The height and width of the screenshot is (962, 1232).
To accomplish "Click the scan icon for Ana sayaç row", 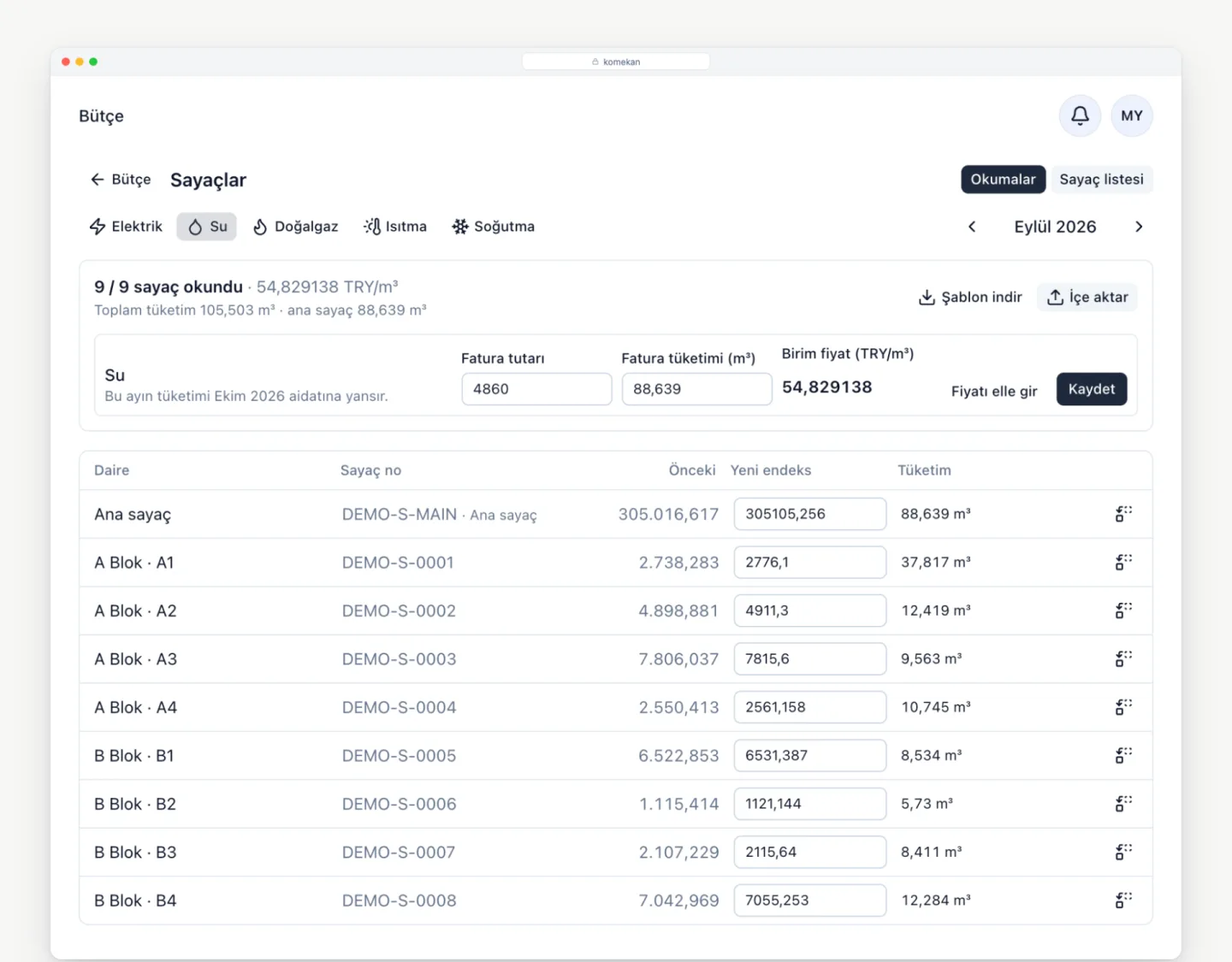I will point(1123,514).
